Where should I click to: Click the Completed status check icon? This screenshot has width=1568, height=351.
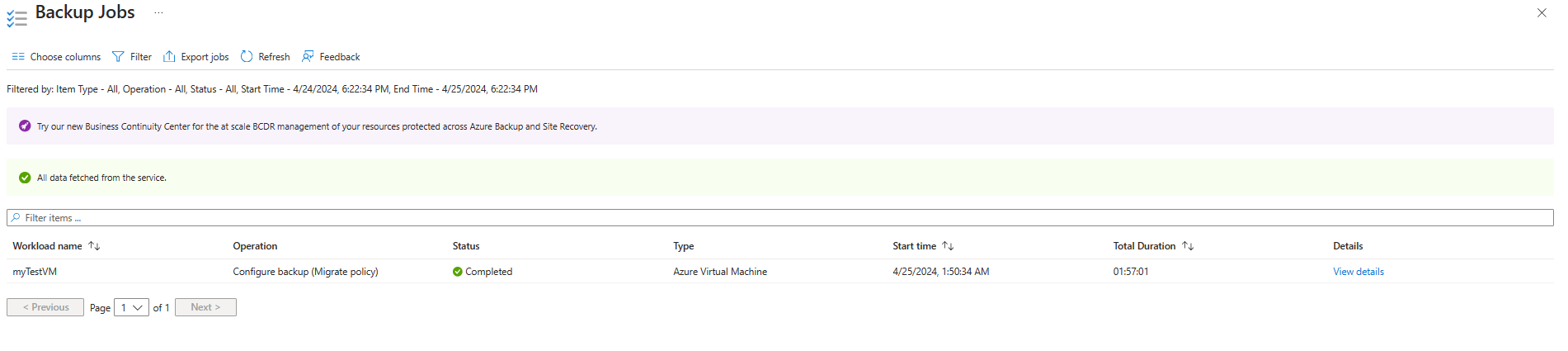pyautogui.click(x=458, y=272)
